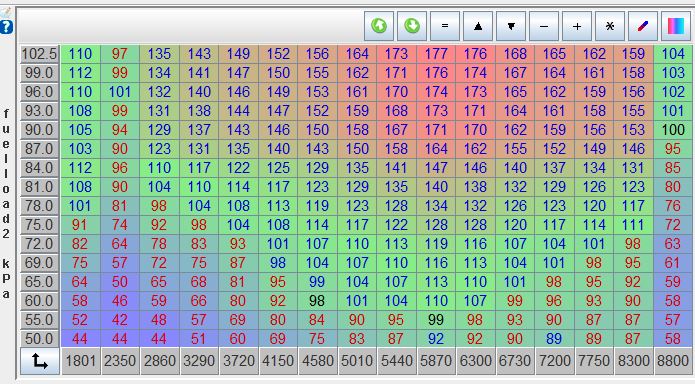Click the minus (subtract) toolbar button
Screen dimensions: 695x384
pyautogui.click(x=544, y=26)
